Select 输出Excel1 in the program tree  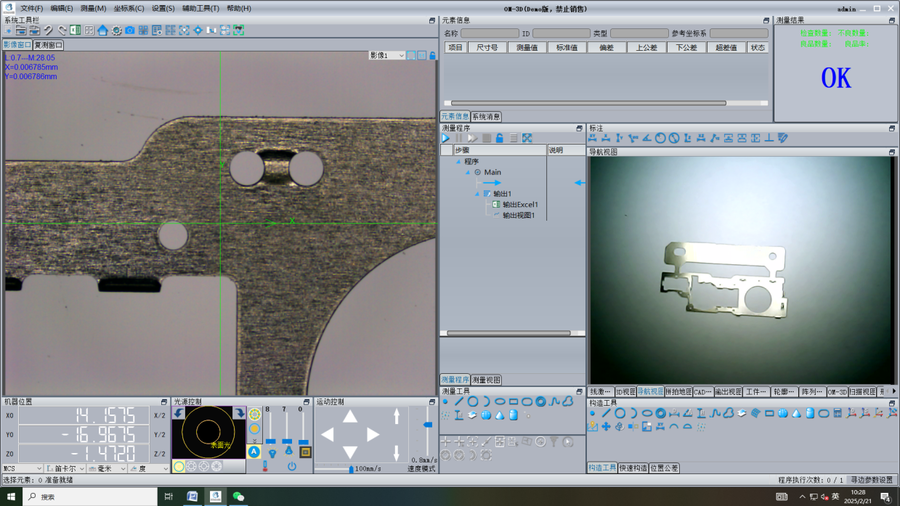click(519, 205)
